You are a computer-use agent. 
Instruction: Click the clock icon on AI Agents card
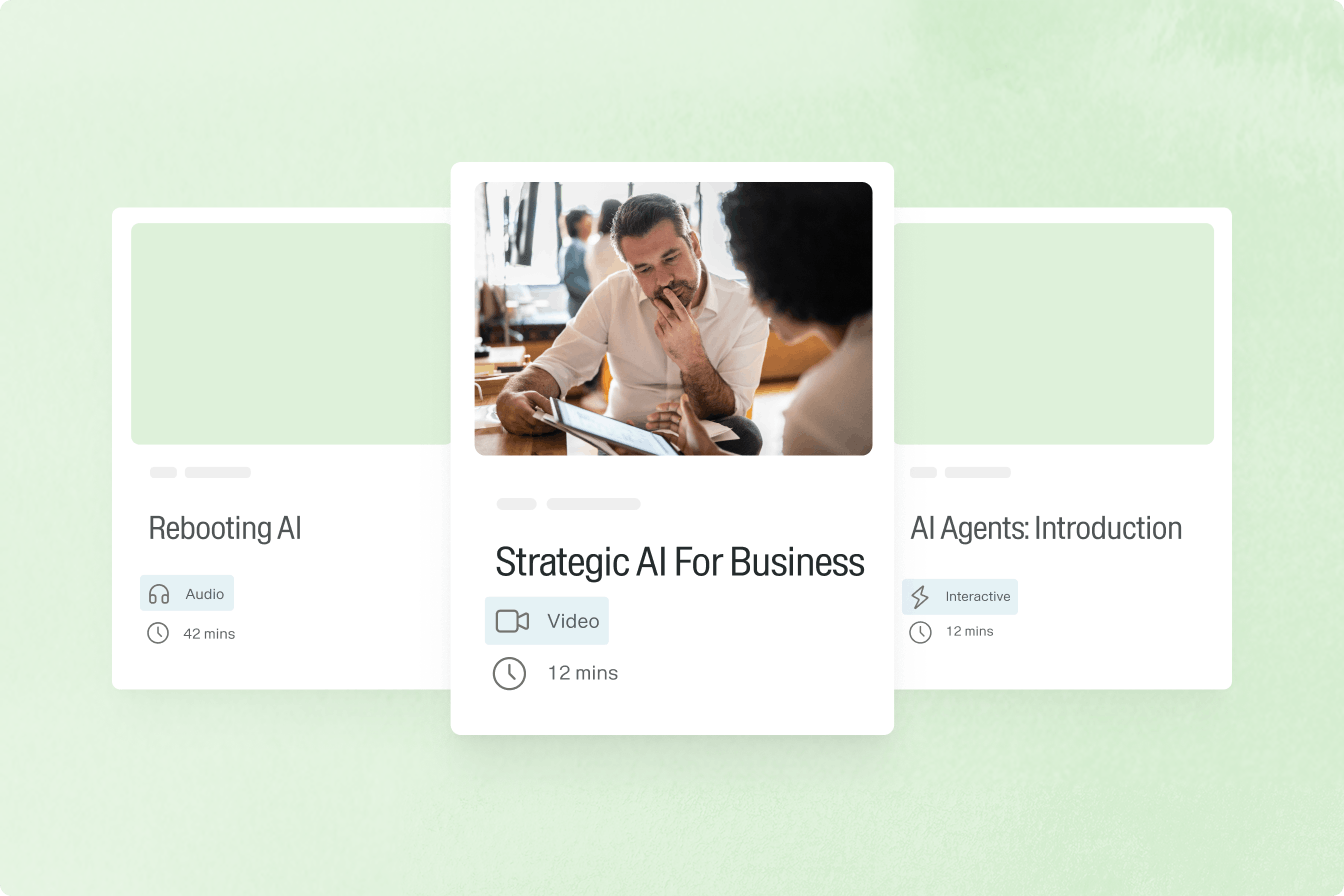[920, 632]
